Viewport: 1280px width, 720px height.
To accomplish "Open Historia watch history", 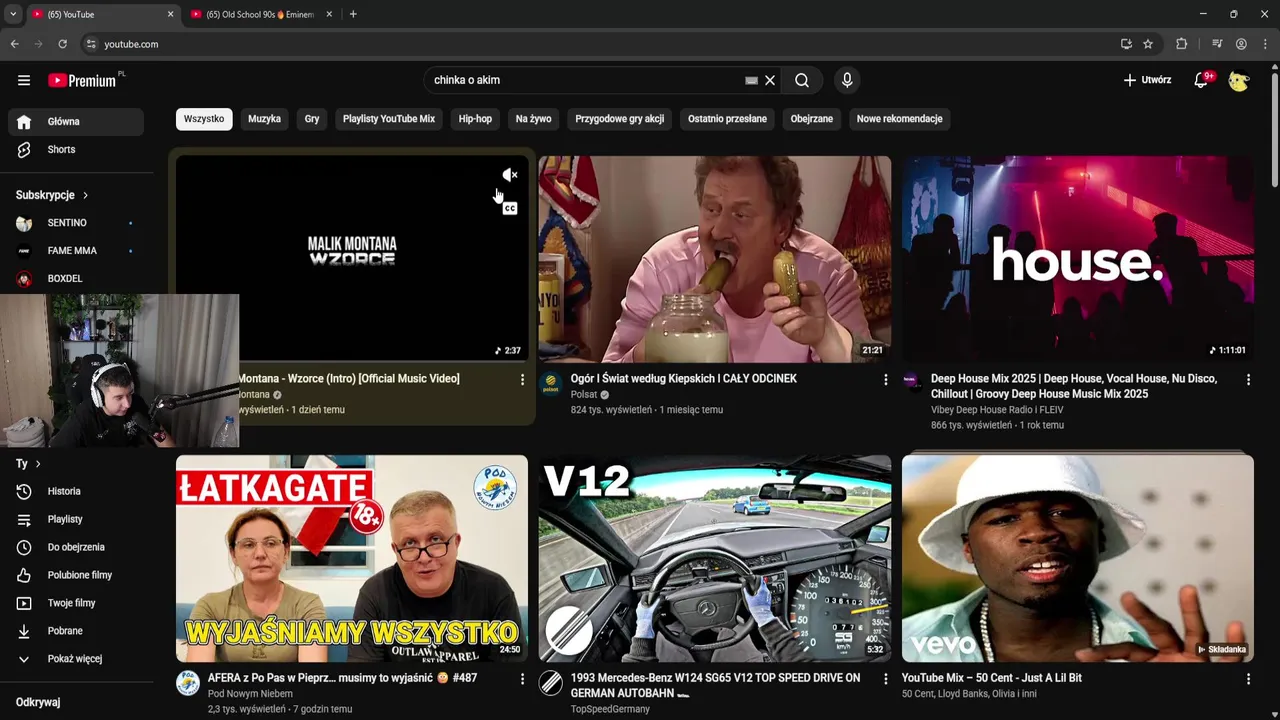I will tap(76, 491).
